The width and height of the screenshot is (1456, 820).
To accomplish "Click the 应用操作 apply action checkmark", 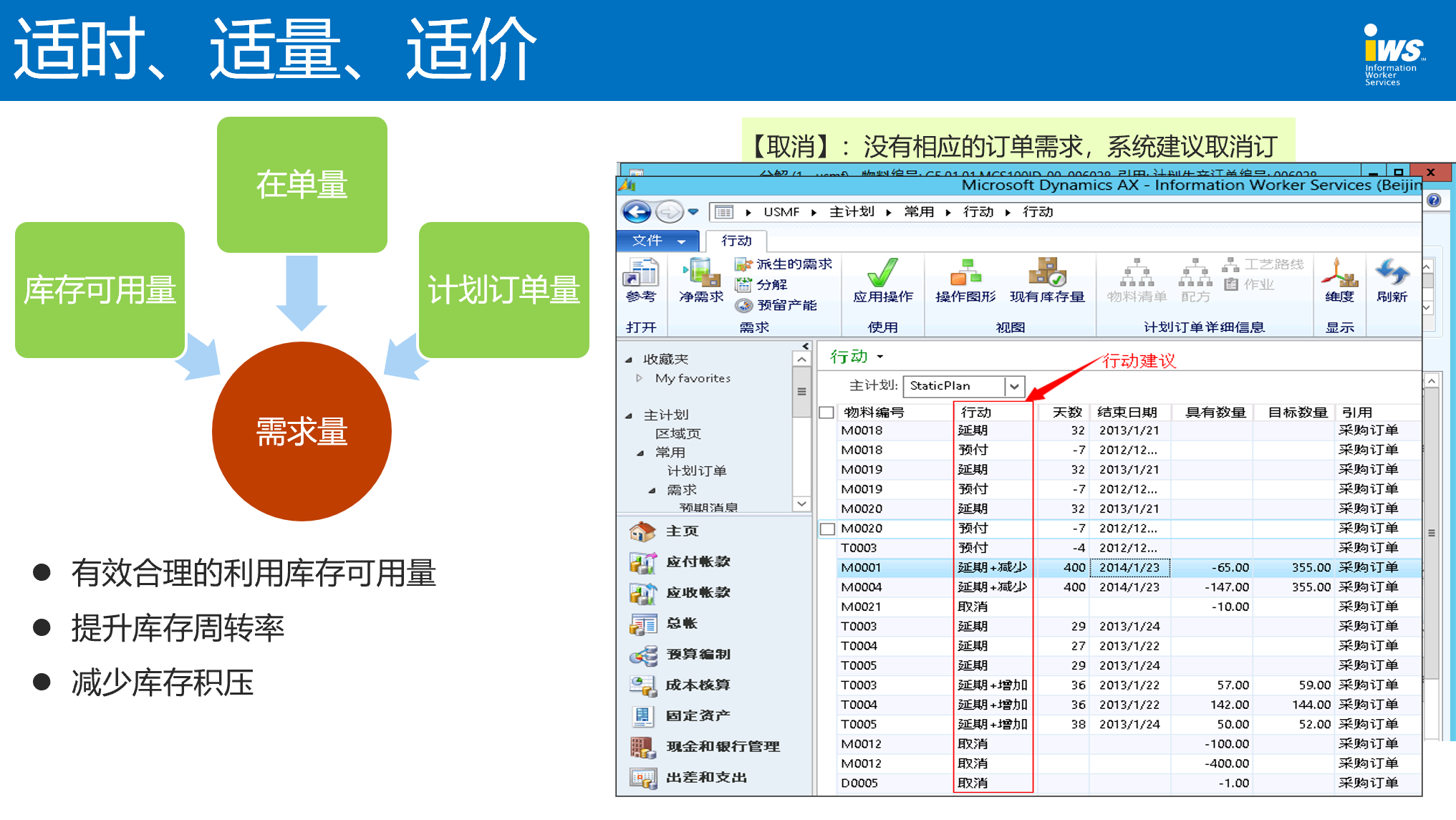I will [883, 280].
